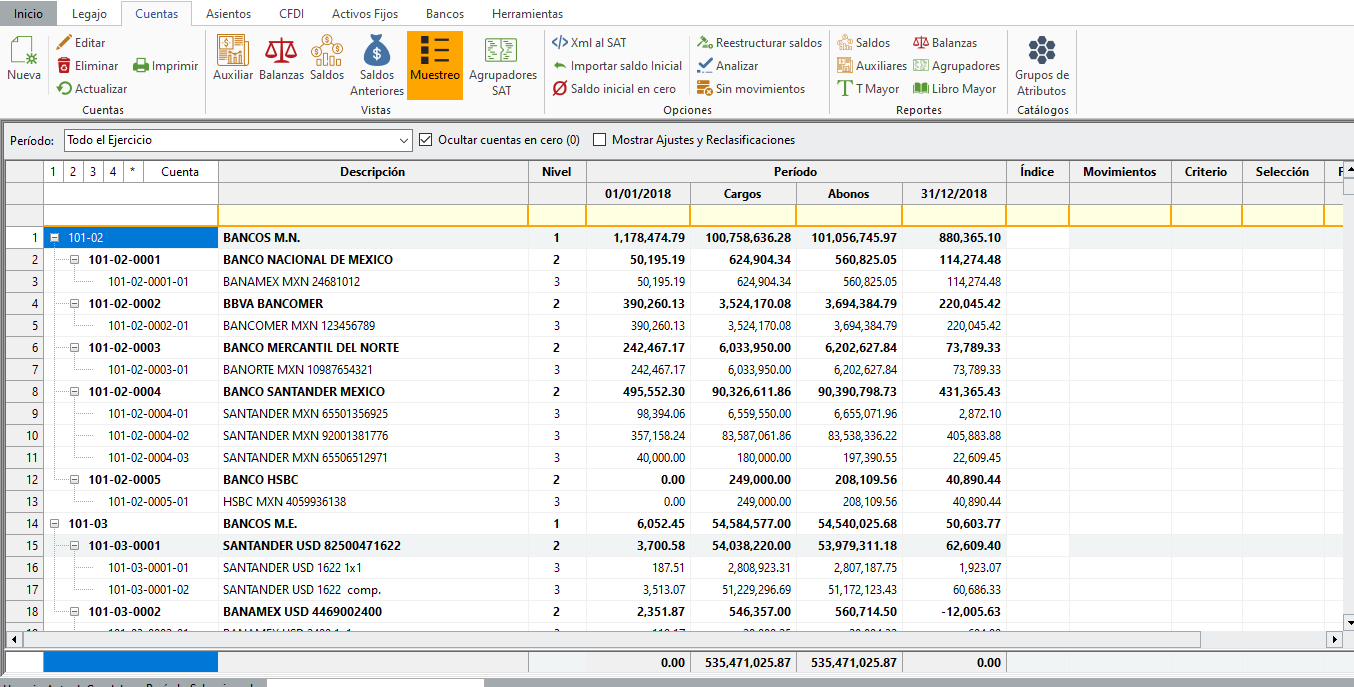Click the Descripción filter field
Viewport: 1354px width, 687px height.
pos(372,216)
